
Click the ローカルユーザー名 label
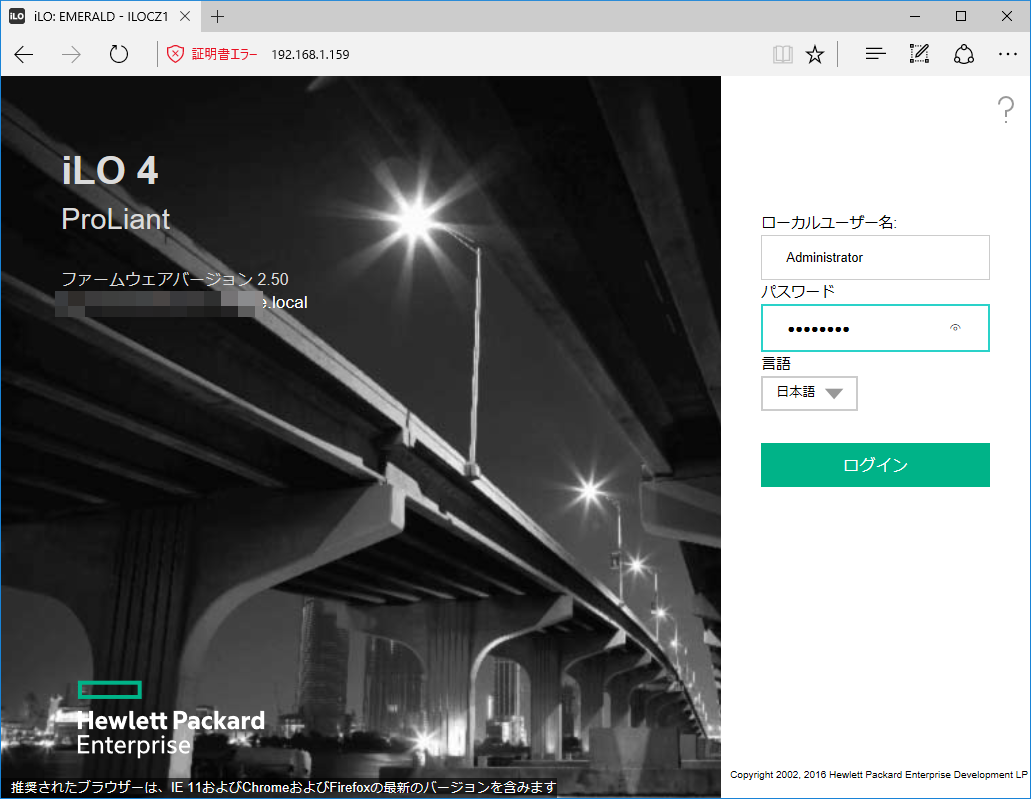pos(828,222)
